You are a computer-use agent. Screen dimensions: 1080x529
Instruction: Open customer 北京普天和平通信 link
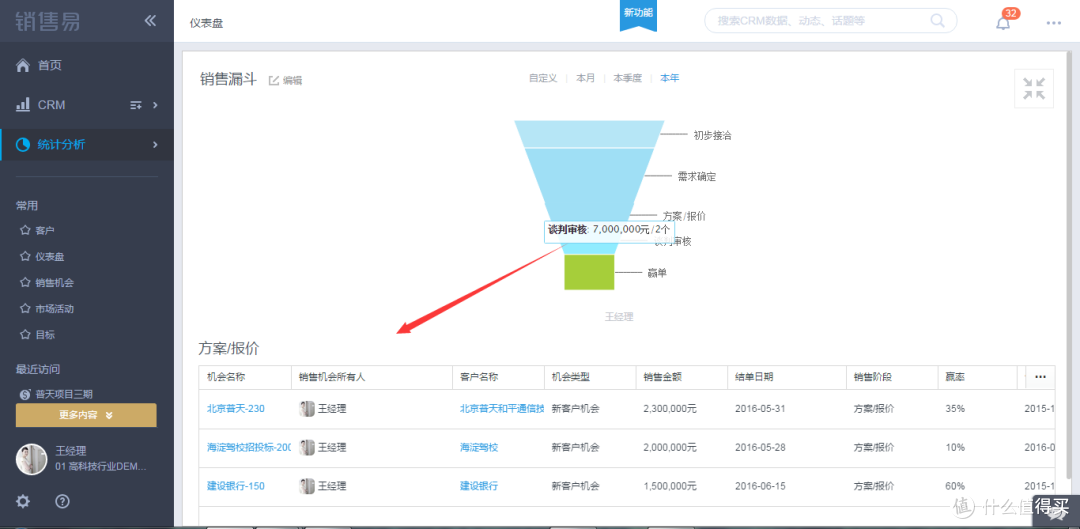tap(502, 408)
